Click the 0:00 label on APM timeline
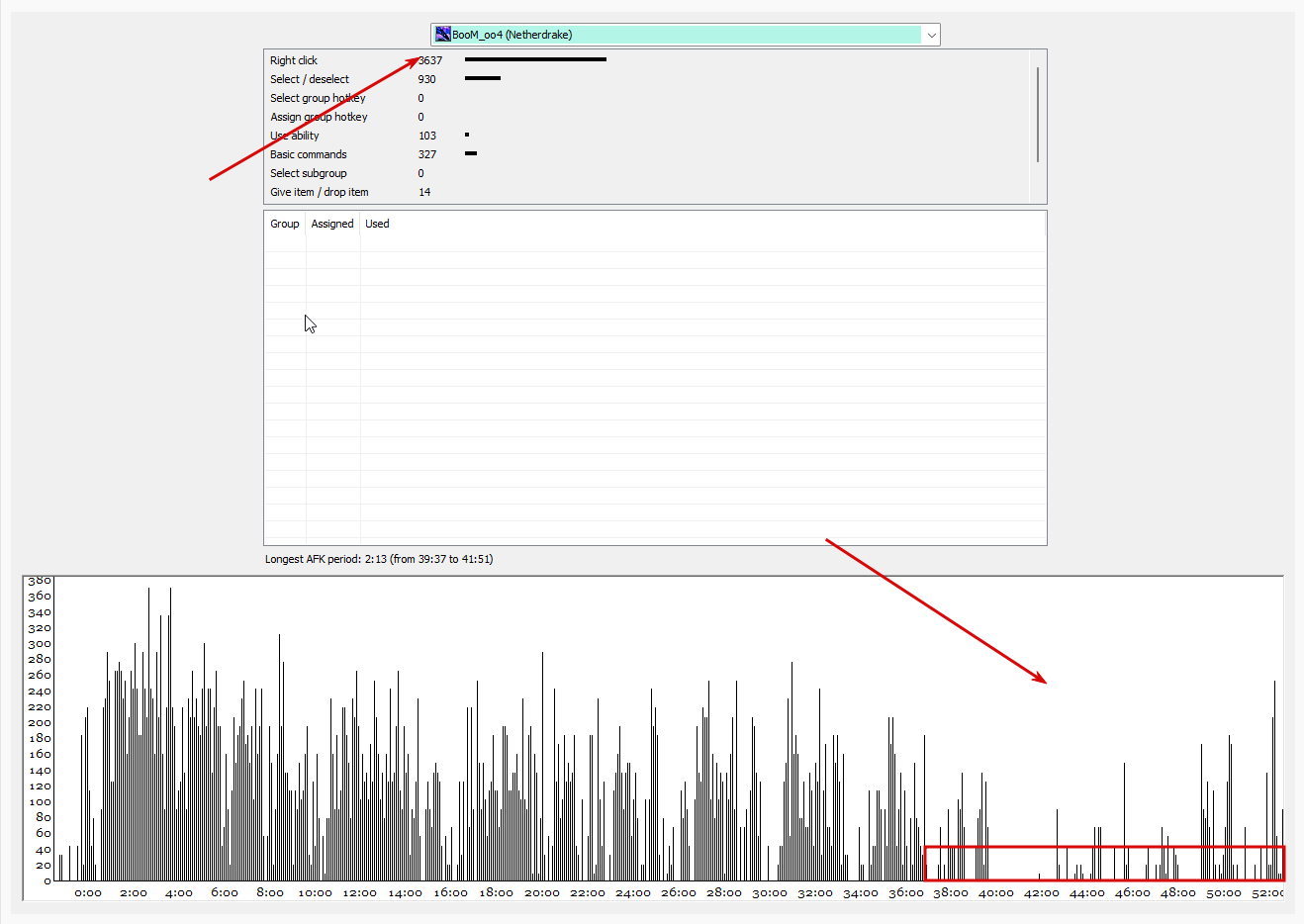 (x=88, y=893)
